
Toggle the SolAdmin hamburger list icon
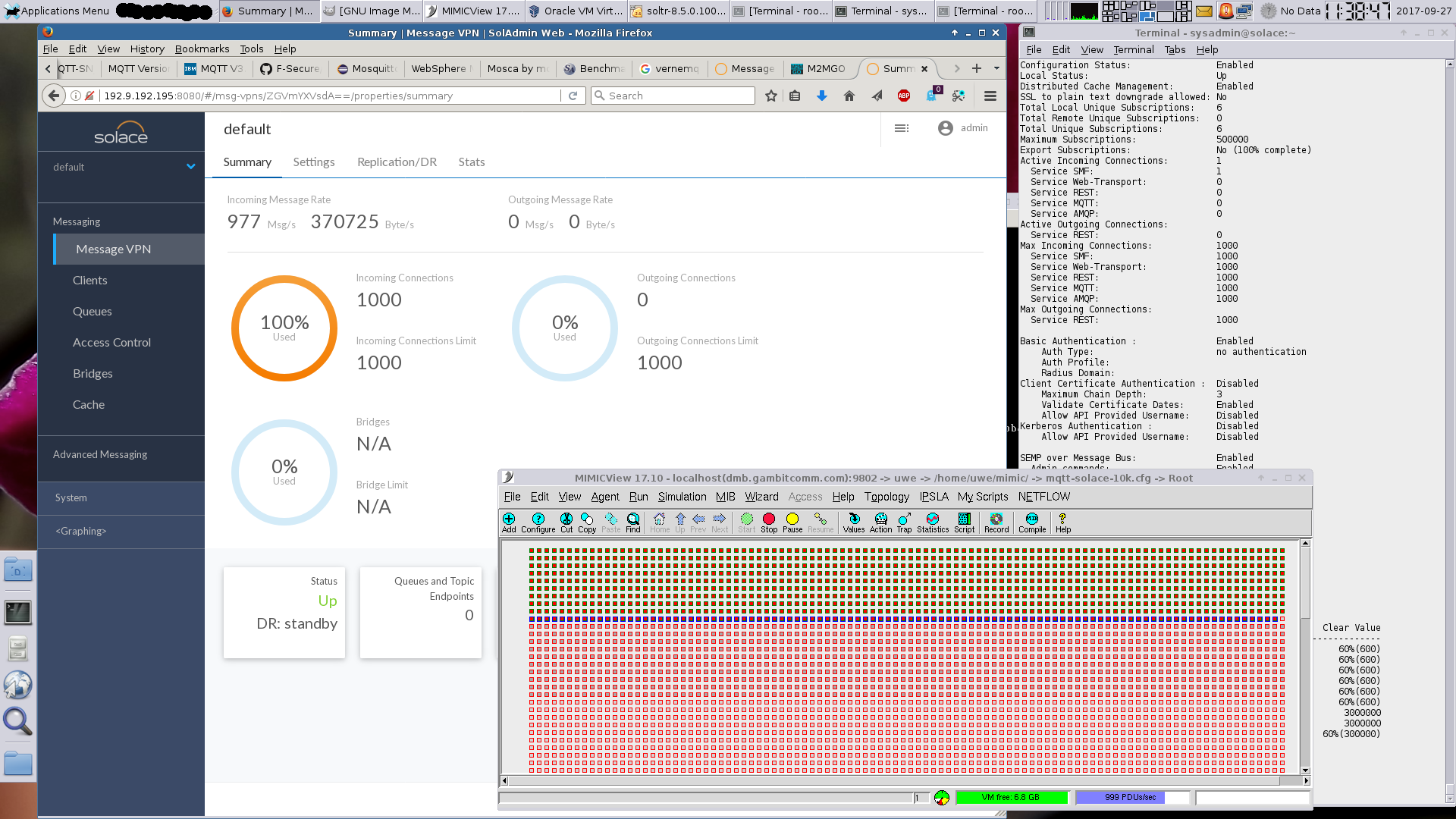(902, 128)
